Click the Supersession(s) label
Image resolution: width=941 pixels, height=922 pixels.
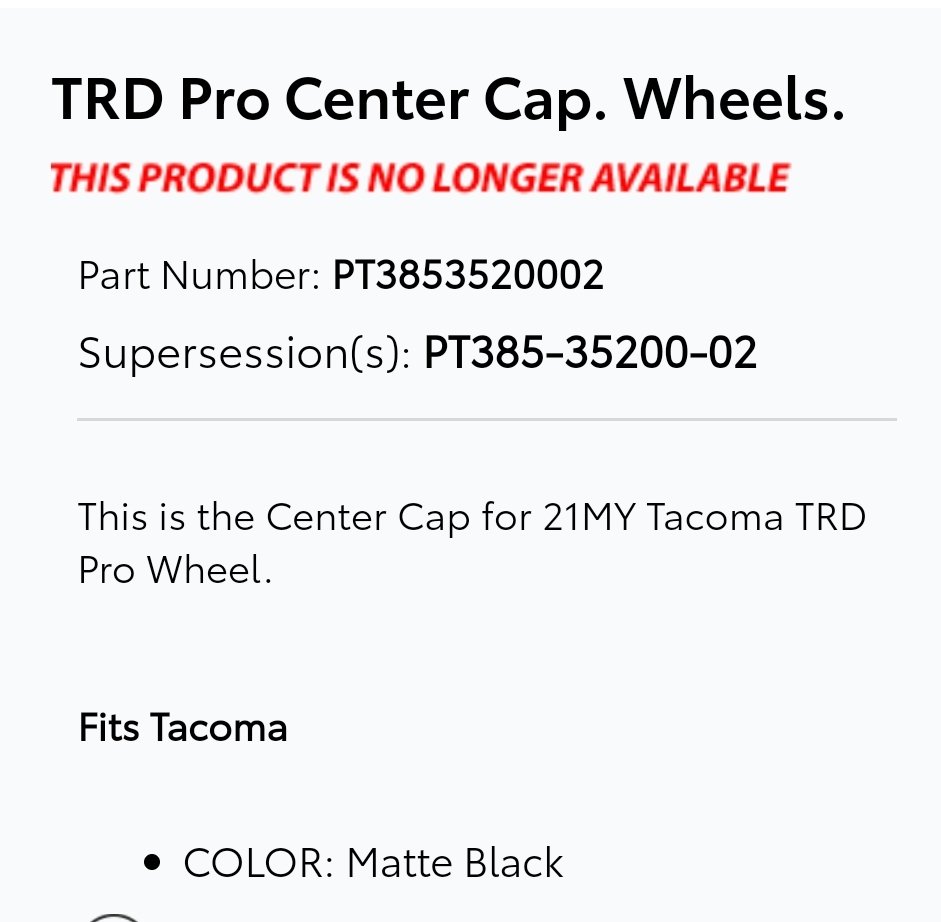244,354
